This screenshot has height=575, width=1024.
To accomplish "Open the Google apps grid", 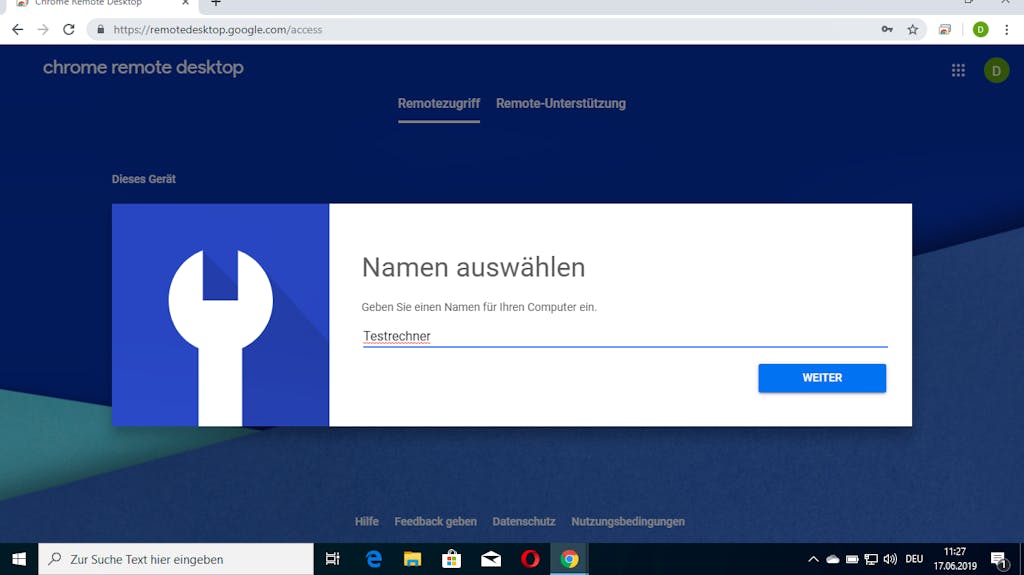I will pos(958,70).
